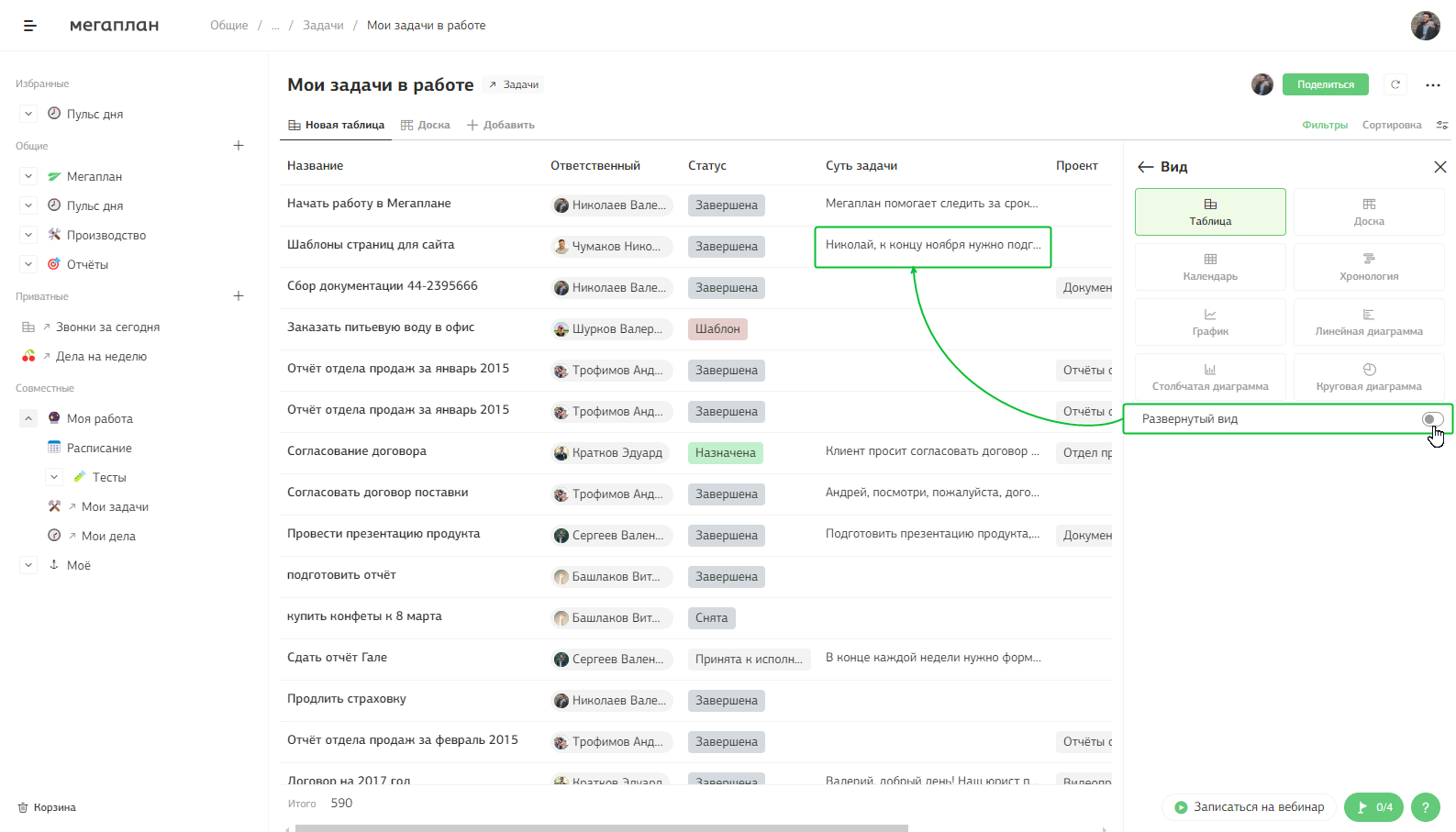Open the Общие breadcrumb
This screenshot has width=1456, height=832.
coord(228,26)
